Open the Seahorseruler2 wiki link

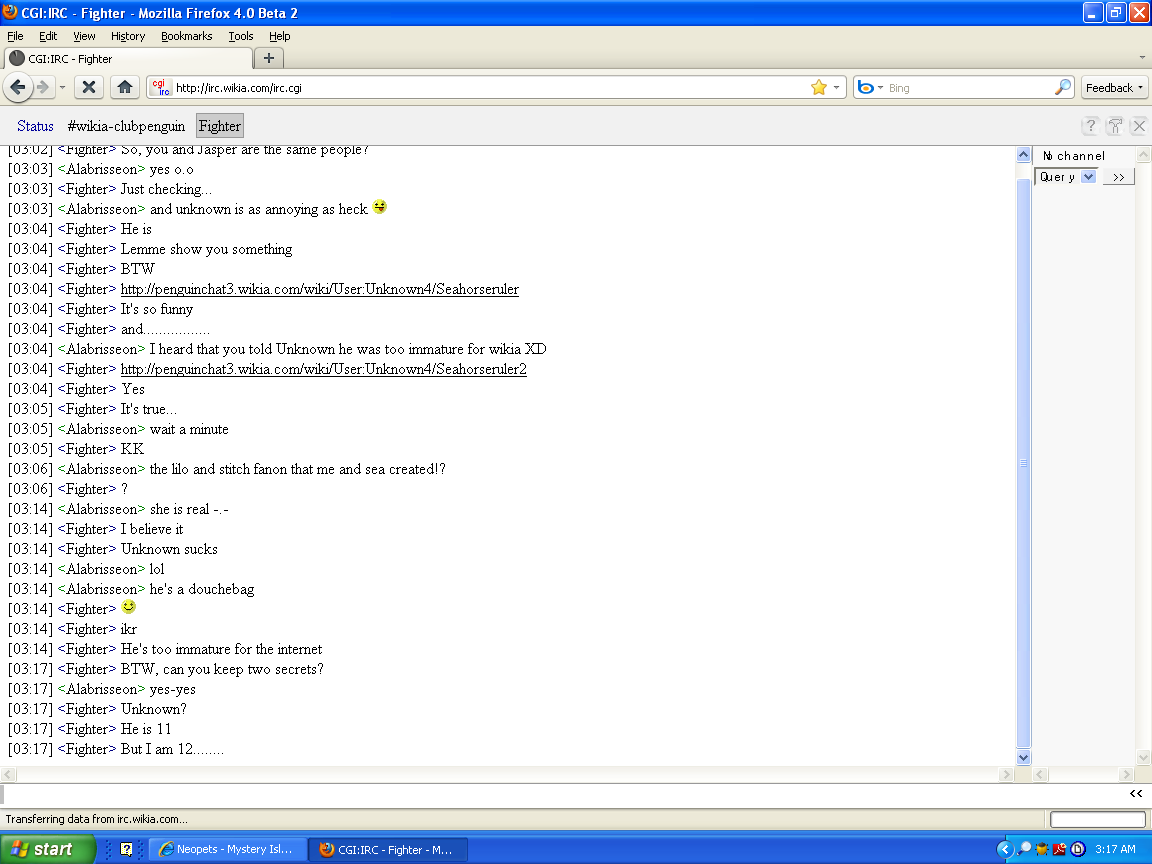coord(323,369)
